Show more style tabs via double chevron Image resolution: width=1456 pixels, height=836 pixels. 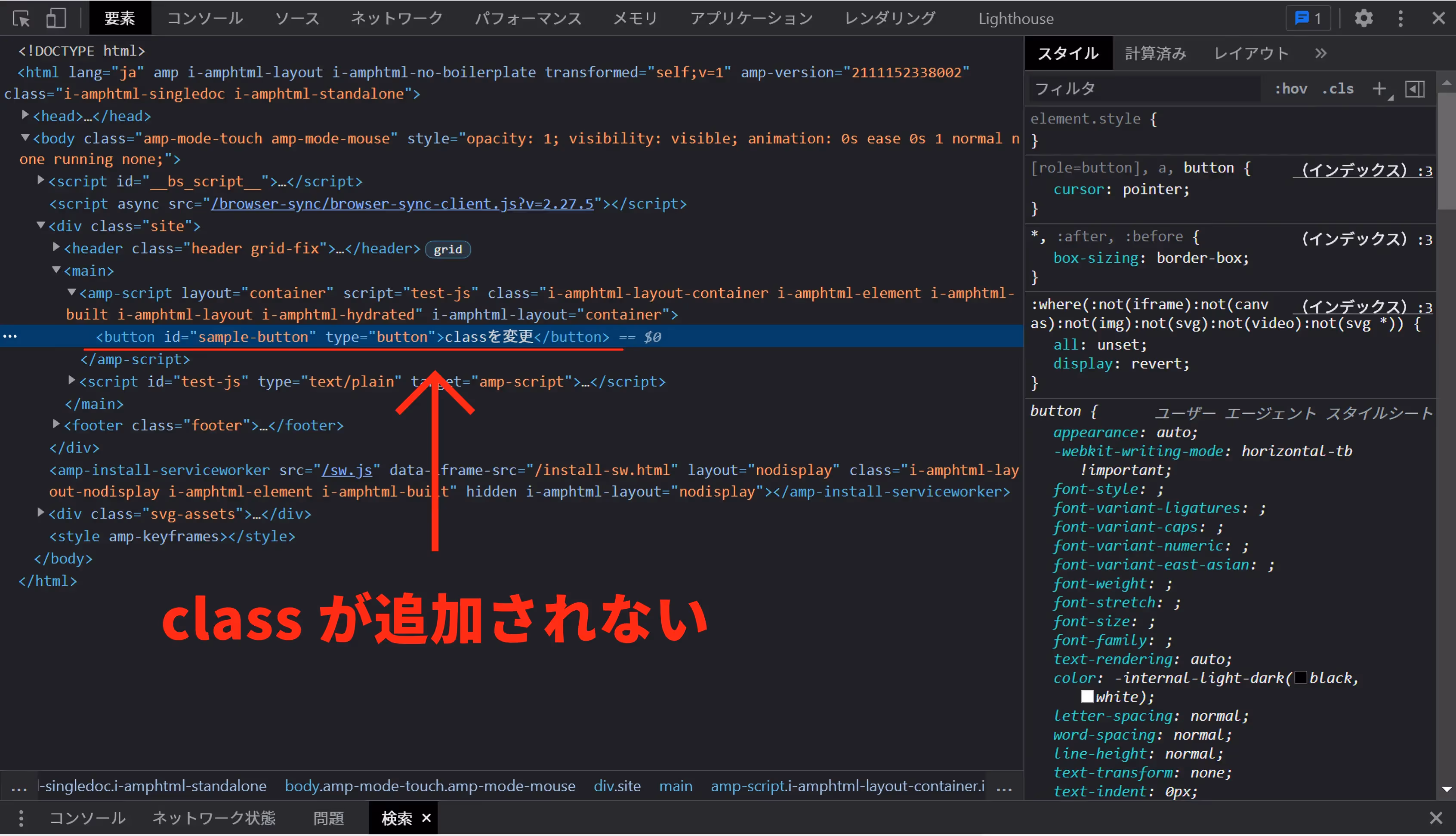(1320, 53)
